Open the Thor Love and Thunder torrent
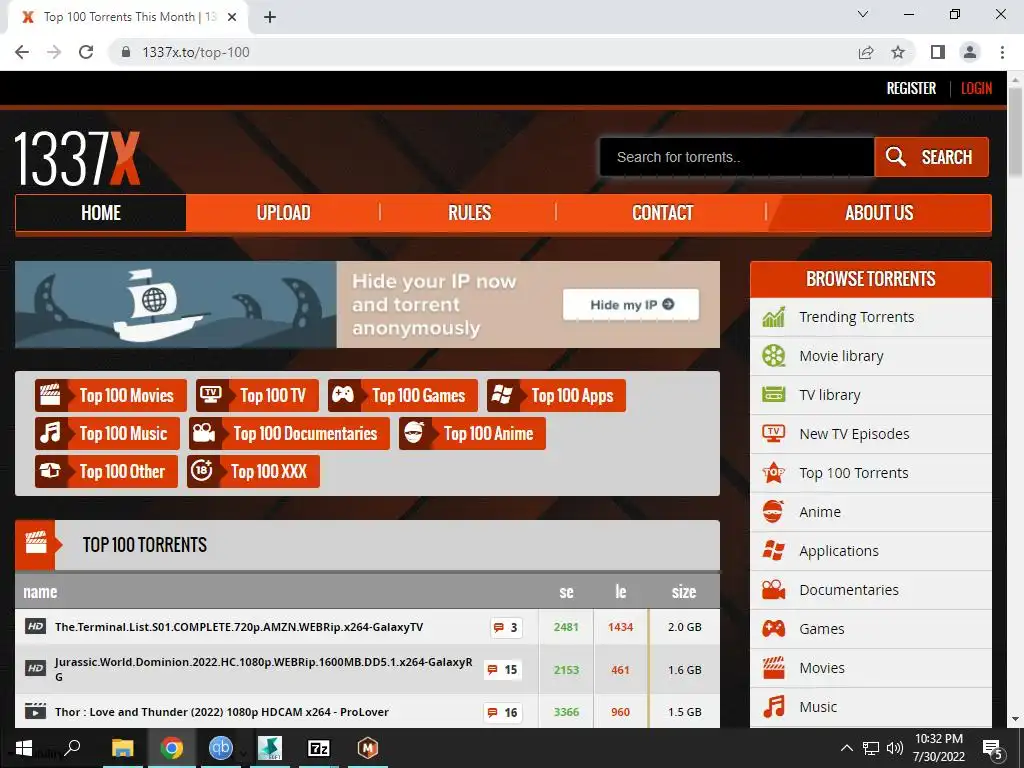Image resolution: width=1024 pixels, height=768 pixels. 221,712
